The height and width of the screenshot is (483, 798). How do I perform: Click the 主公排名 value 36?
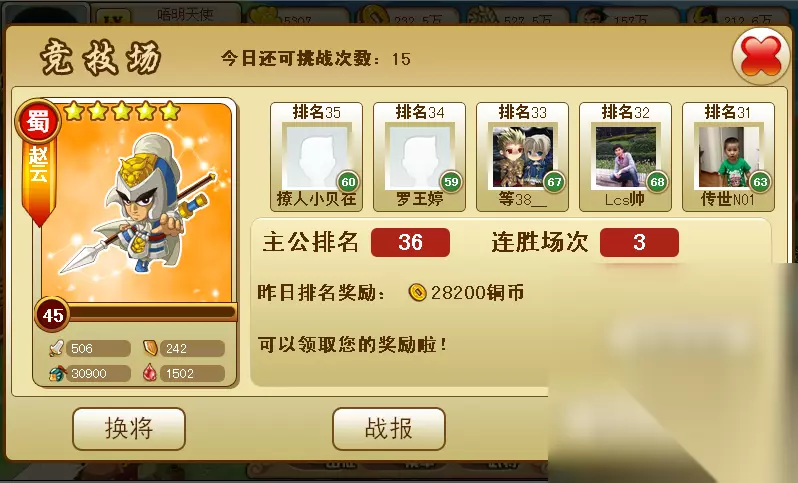(x=410, y=242)
